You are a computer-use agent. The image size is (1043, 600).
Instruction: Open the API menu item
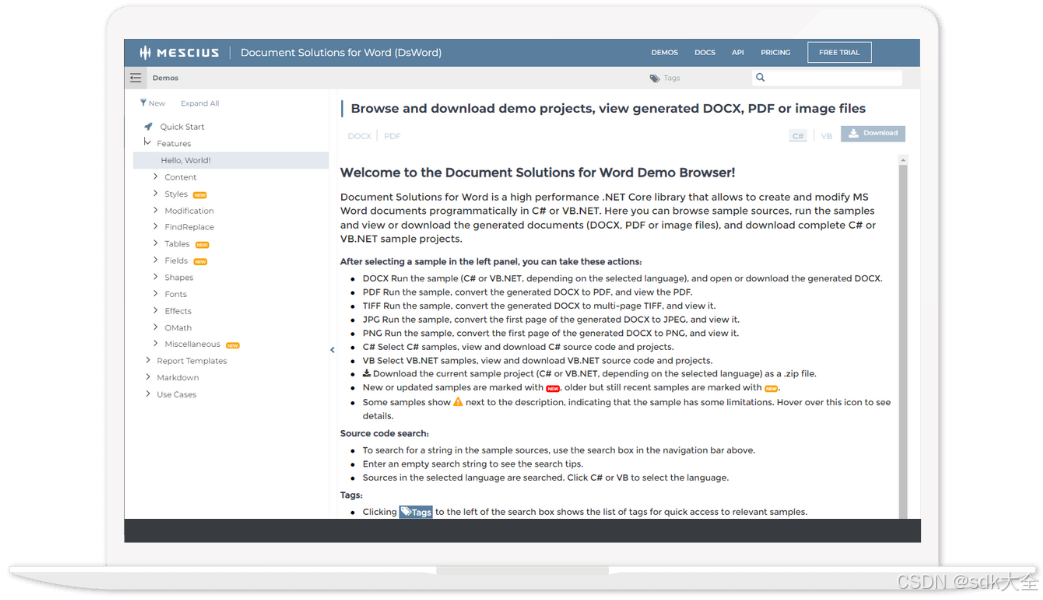click(738, 53)
